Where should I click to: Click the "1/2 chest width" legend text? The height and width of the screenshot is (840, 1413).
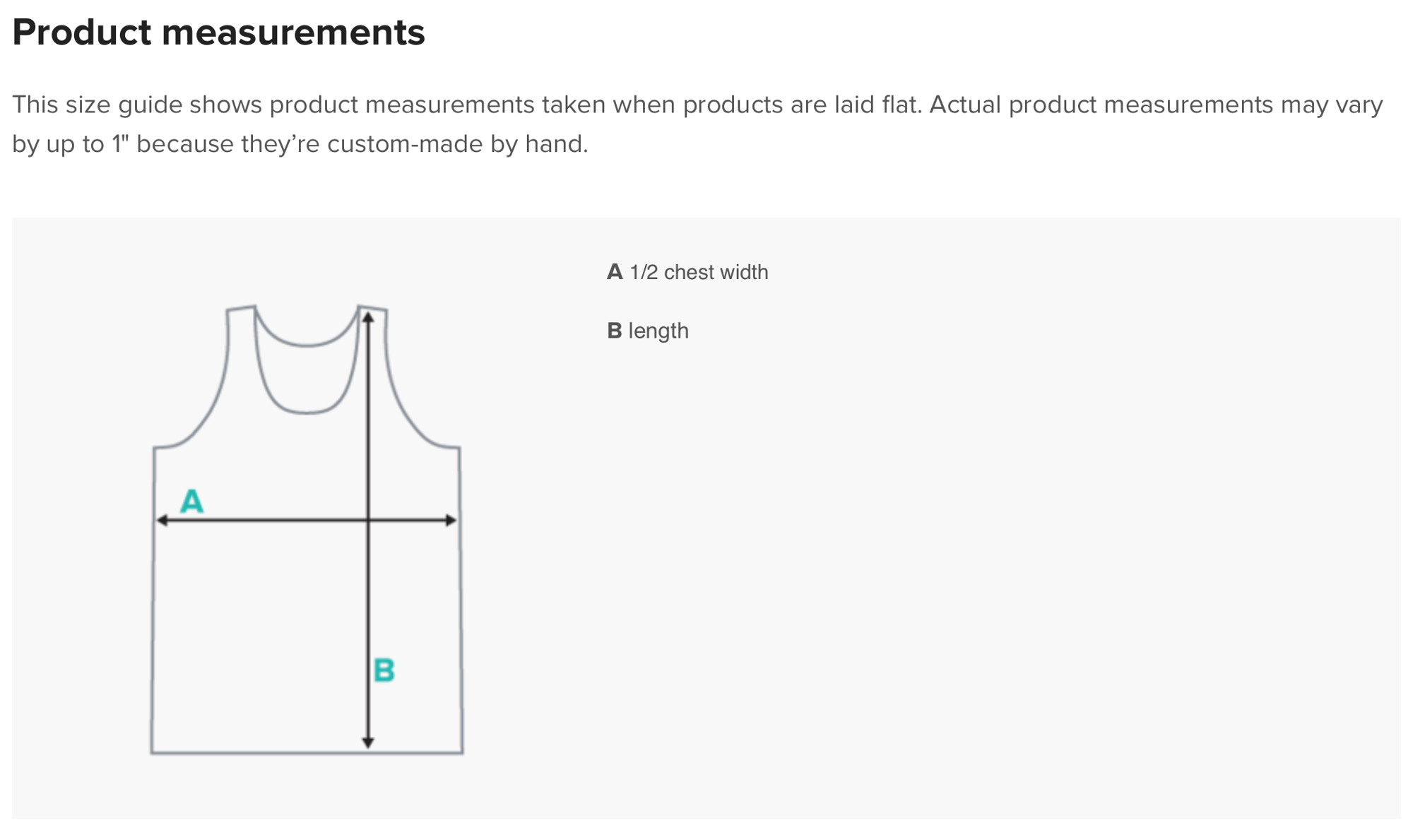(x=699, y=272)
